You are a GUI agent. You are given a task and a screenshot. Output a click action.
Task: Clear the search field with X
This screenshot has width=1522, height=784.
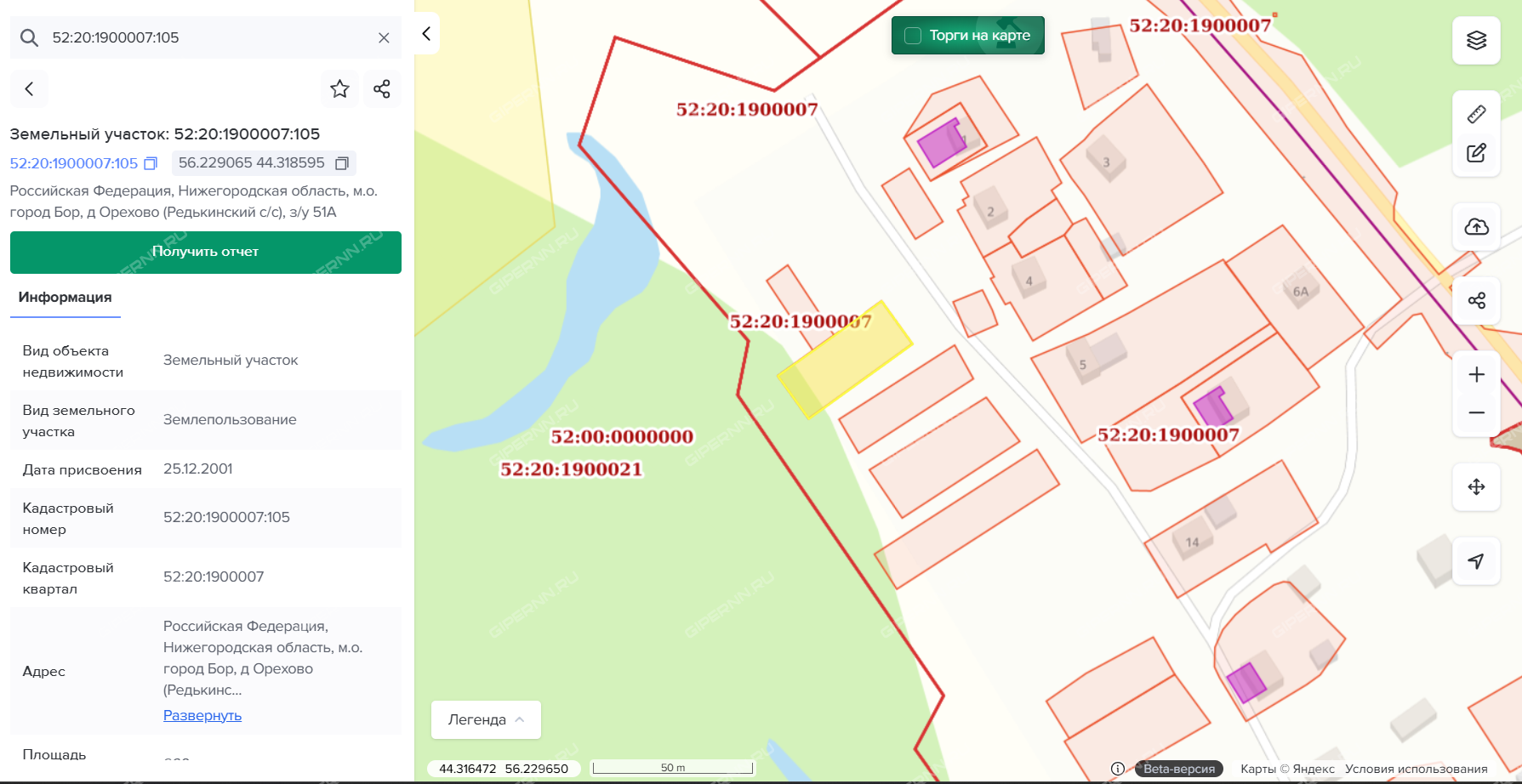[x=384, y=38]
